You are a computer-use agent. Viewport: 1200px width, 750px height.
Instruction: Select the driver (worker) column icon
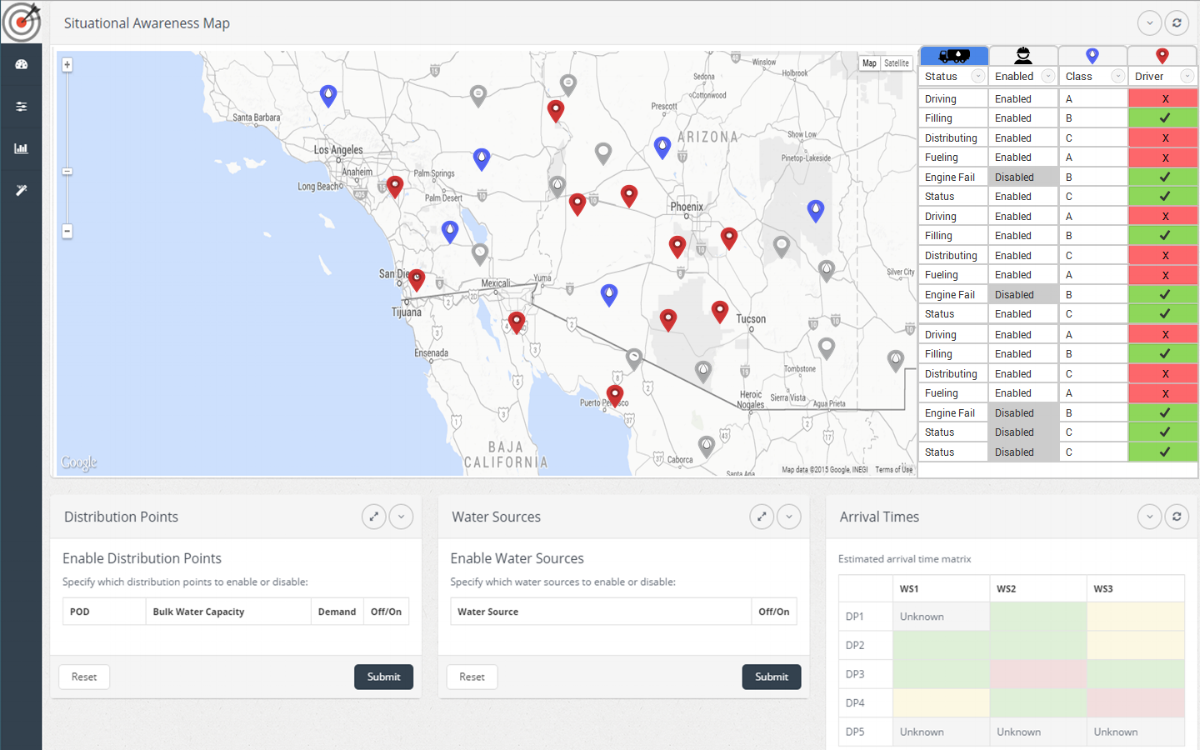click(x=1022, y=56)
